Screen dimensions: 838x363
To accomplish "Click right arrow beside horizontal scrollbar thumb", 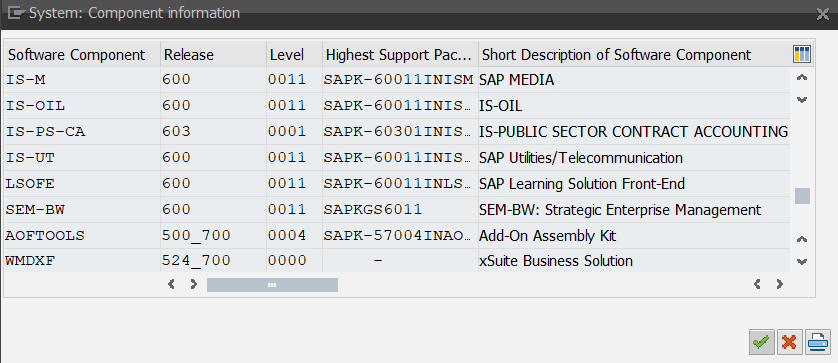I will click(x=194, y=284).
